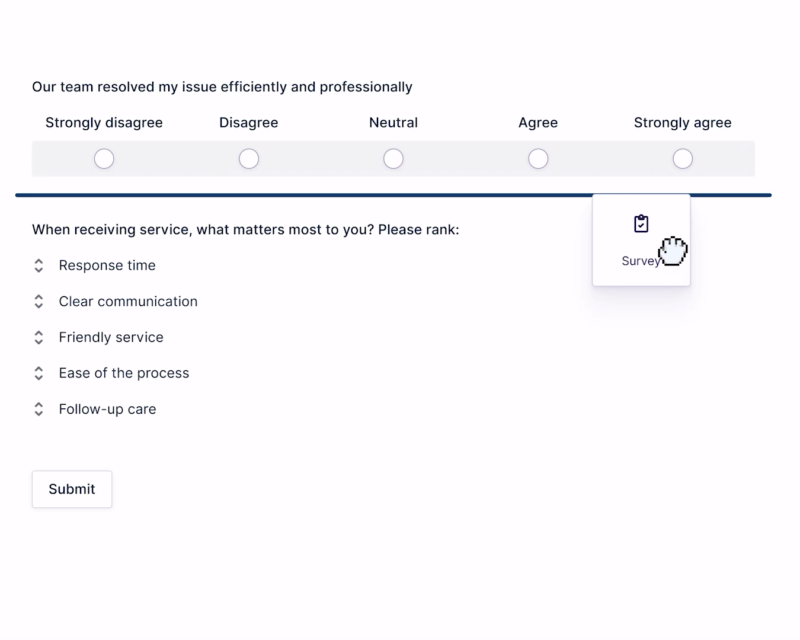Pick the Friendly service ranking item
Screen dimensions: 800x640
pos(111,338)
